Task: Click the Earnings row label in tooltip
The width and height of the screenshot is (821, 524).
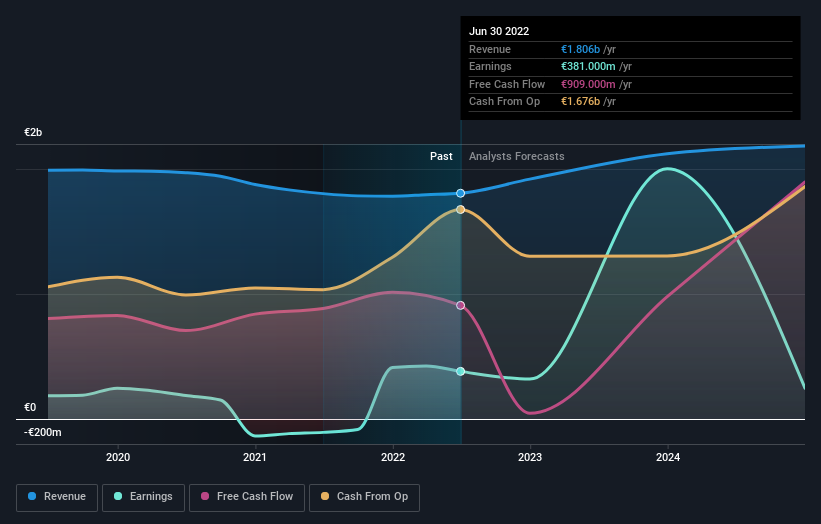Action: (490, 66)
